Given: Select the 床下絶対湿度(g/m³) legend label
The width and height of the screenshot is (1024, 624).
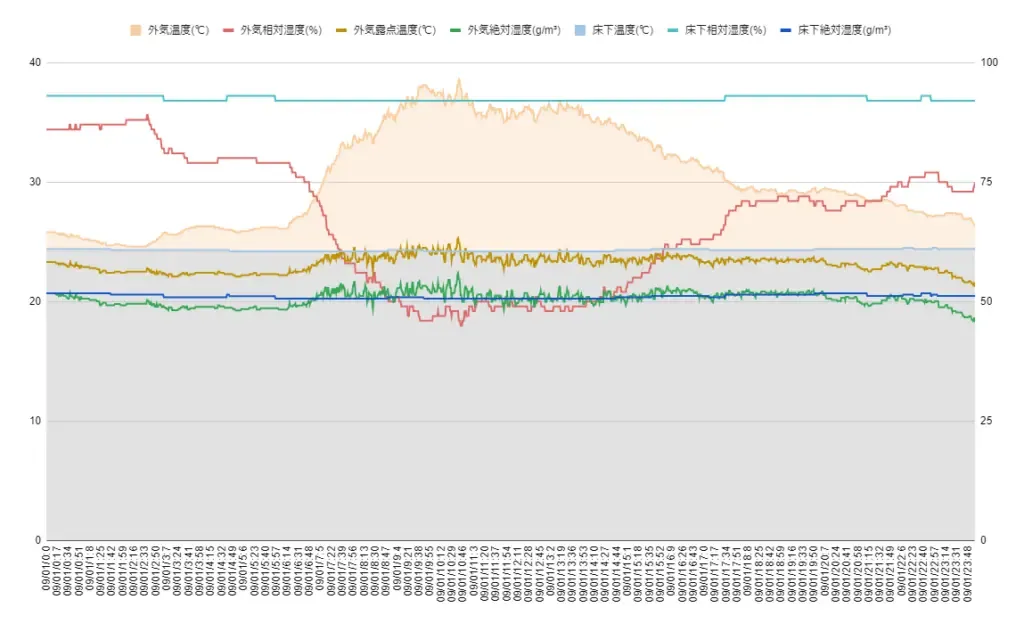Looking at the screenshot, I should point(844,30).
